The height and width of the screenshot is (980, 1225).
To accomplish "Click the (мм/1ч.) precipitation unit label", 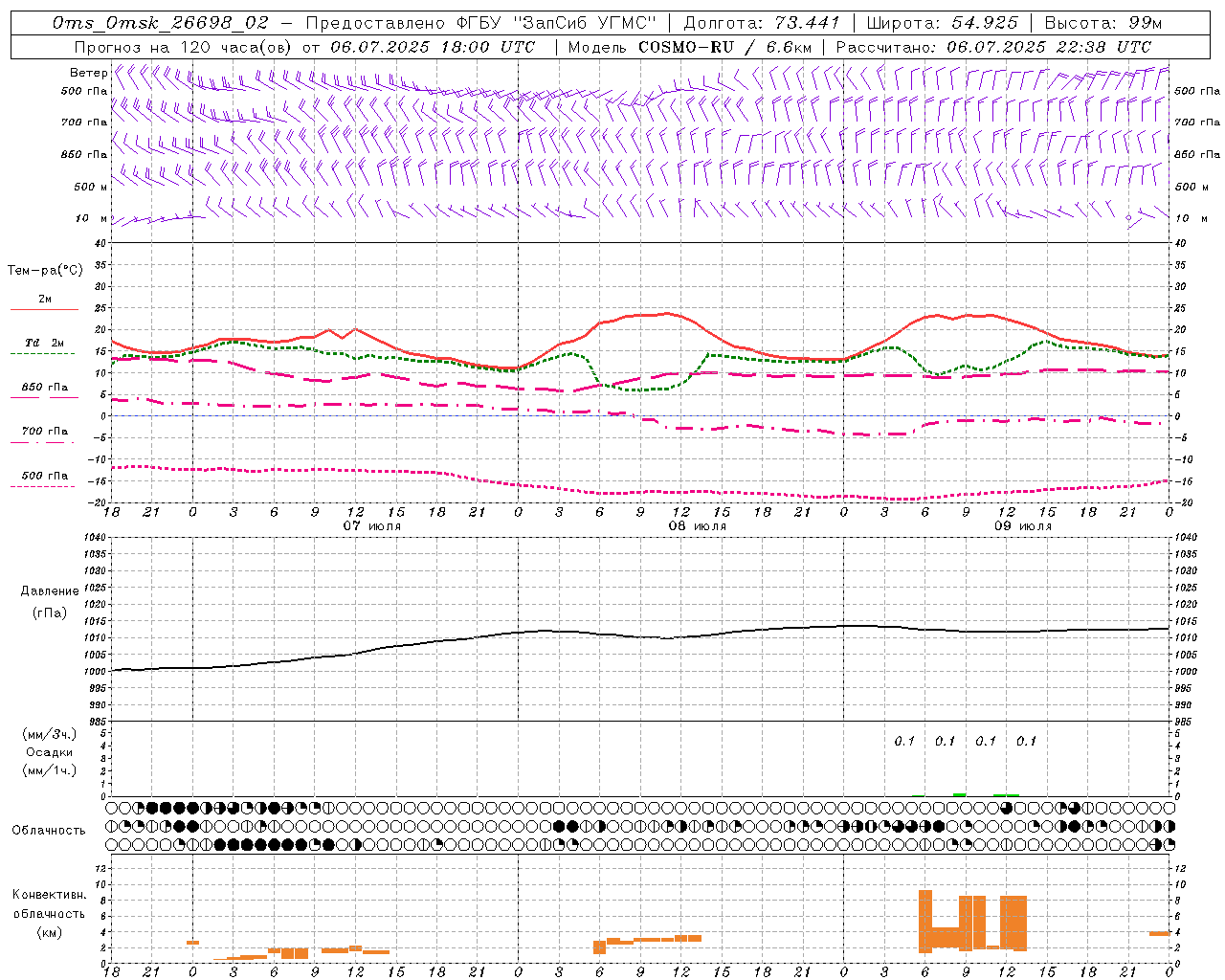I will click(49, 770).
